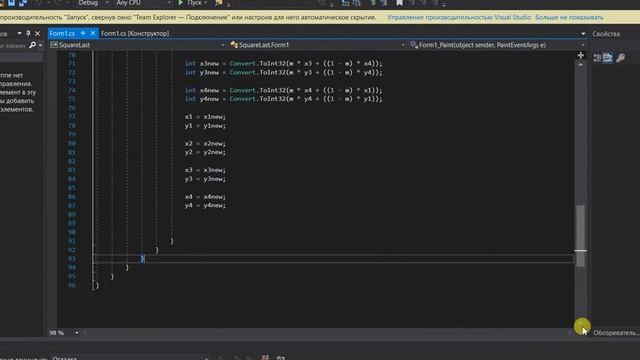
Task: Click the categorized view icon in Properties panel
Action: pos(597,58)
